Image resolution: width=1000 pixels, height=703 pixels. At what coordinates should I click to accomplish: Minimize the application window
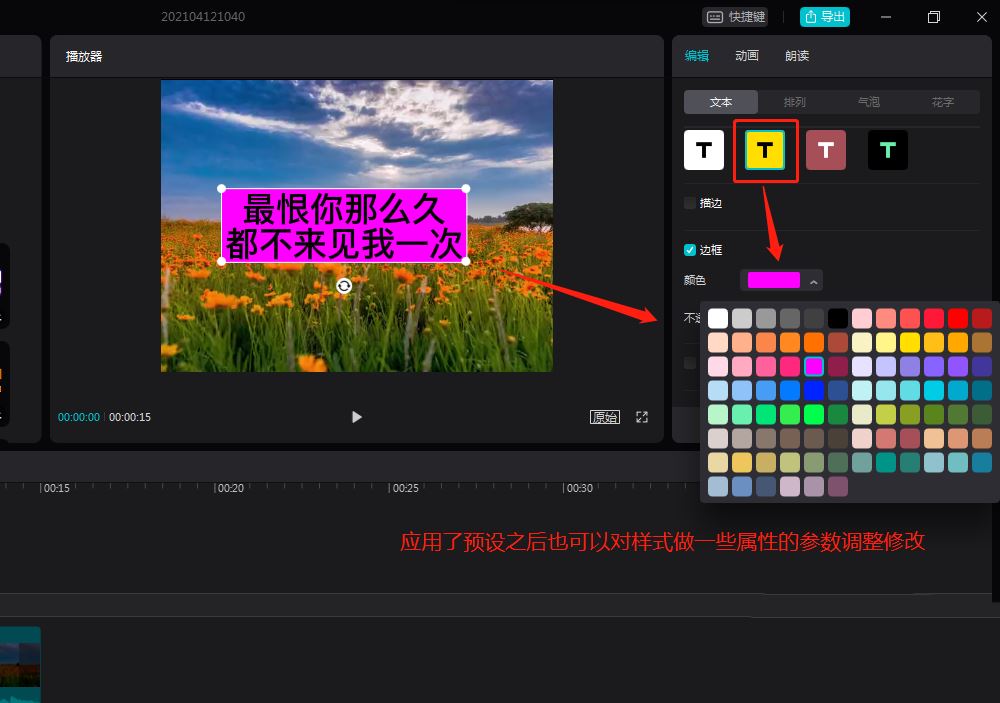pos(886,17)
